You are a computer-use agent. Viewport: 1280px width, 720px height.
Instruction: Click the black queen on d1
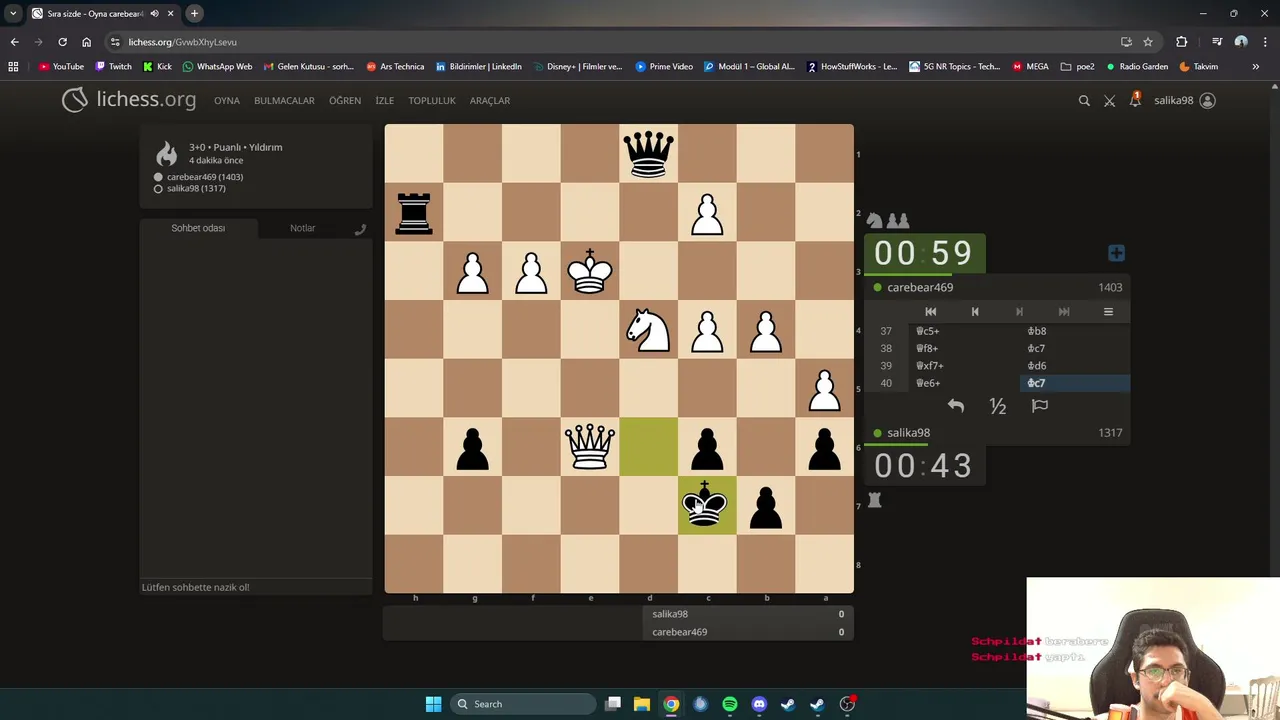click(x=648, y=154)
